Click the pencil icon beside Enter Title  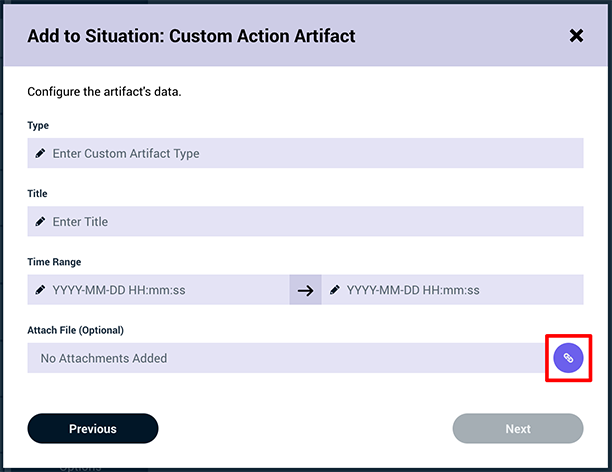[x=40, y=221]
